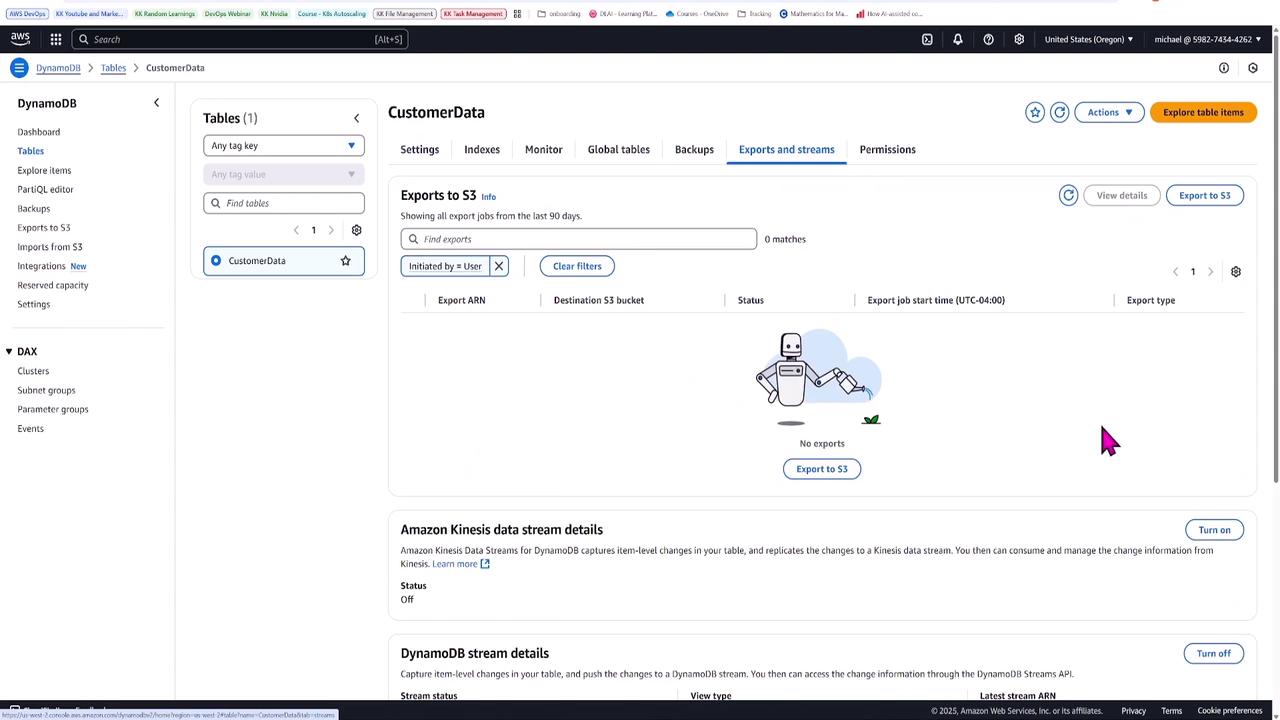The width and height of the screenshot is (1280, 720).
Task: Go to next page in Tables list
Action: coord(331,230)
